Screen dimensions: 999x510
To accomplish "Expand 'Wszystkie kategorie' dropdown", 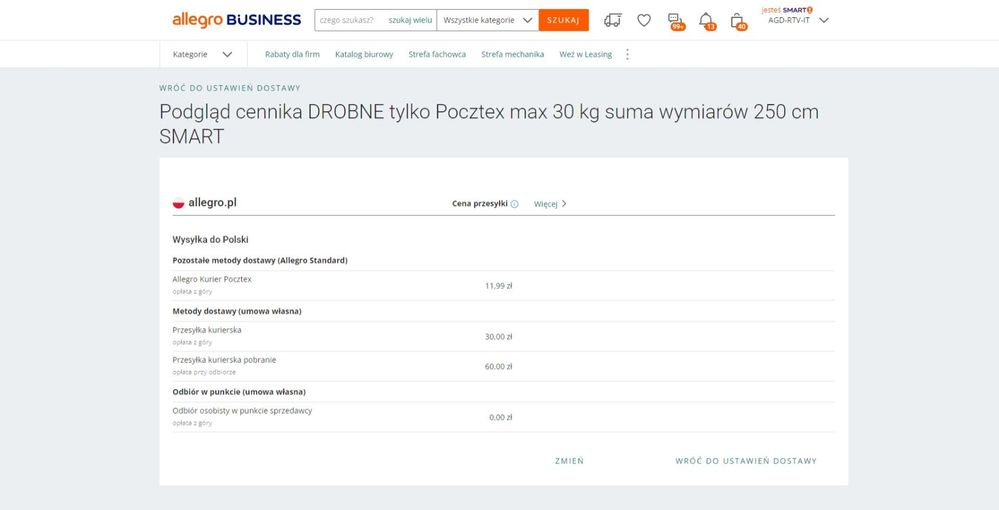I will 487,20.
